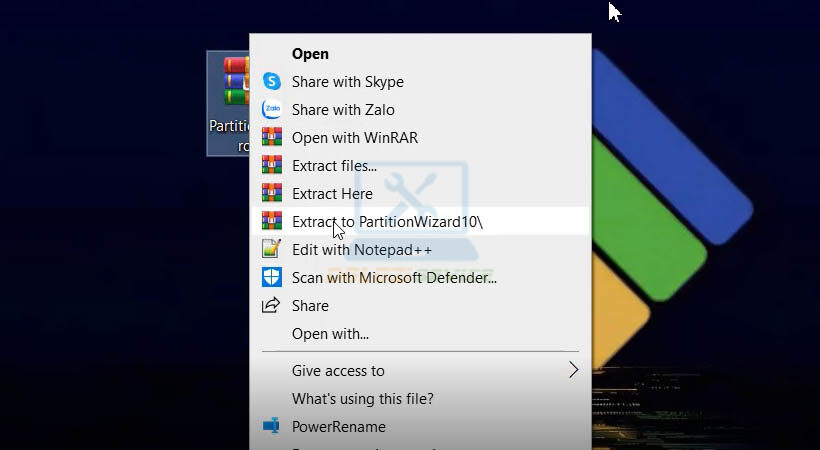Click the WinRAR icon next to Extract files
Image resolution: width=820 pixels, height=450 pixels.
[271, 165]
